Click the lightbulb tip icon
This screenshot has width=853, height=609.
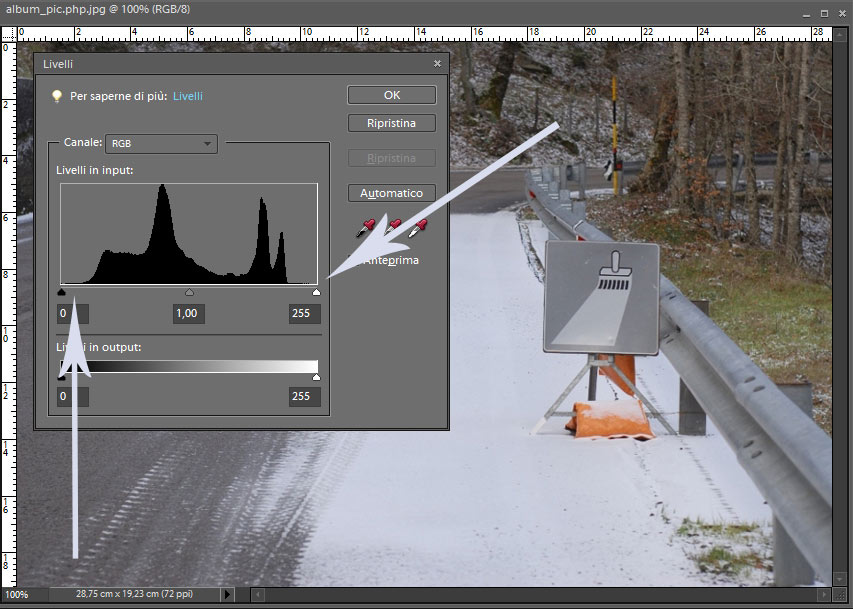coord(57,96)
